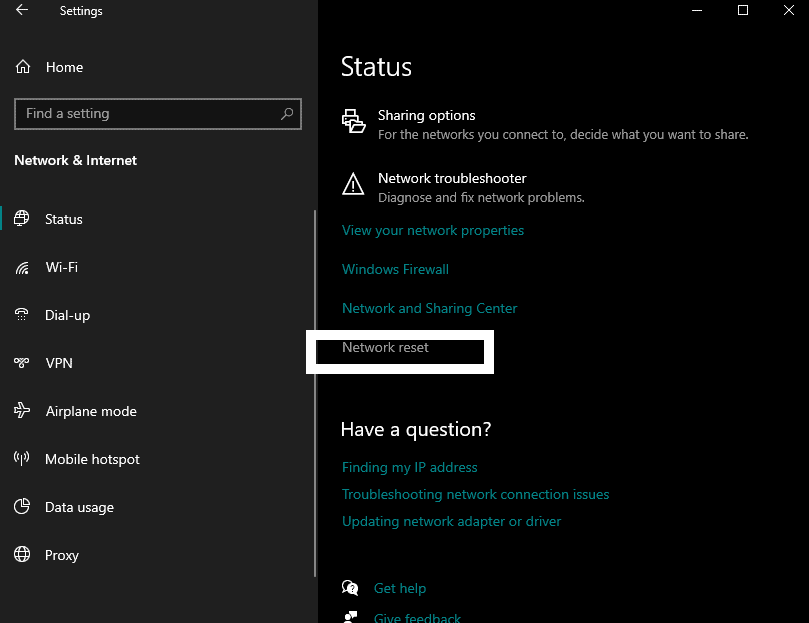
Task: Click the search magnifier icon
Action: coord(287,114)
